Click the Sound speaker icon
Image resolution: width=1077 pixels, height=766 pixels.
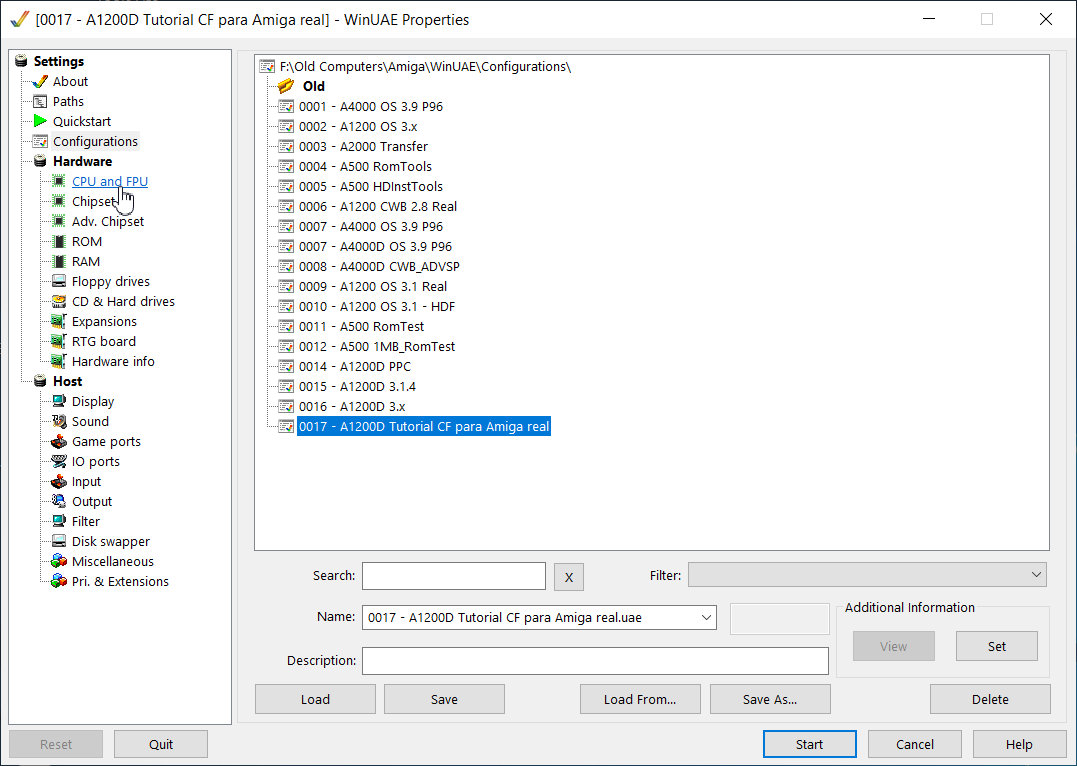point(59,421)
